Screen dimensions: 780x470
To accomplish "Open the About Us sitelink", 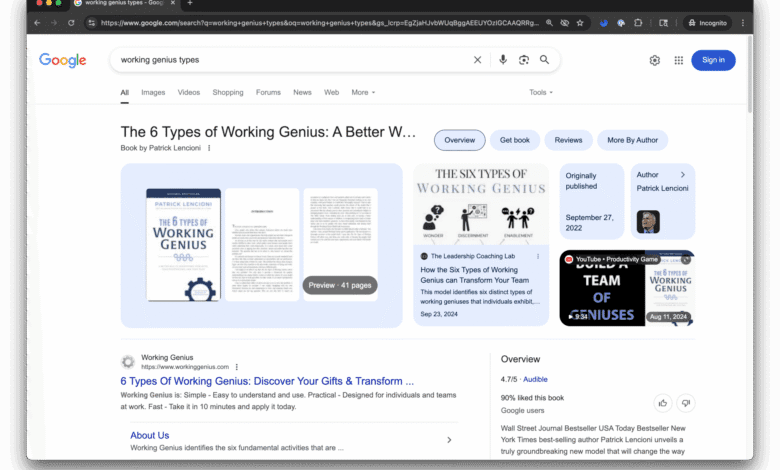I will (x=150, y=436).
